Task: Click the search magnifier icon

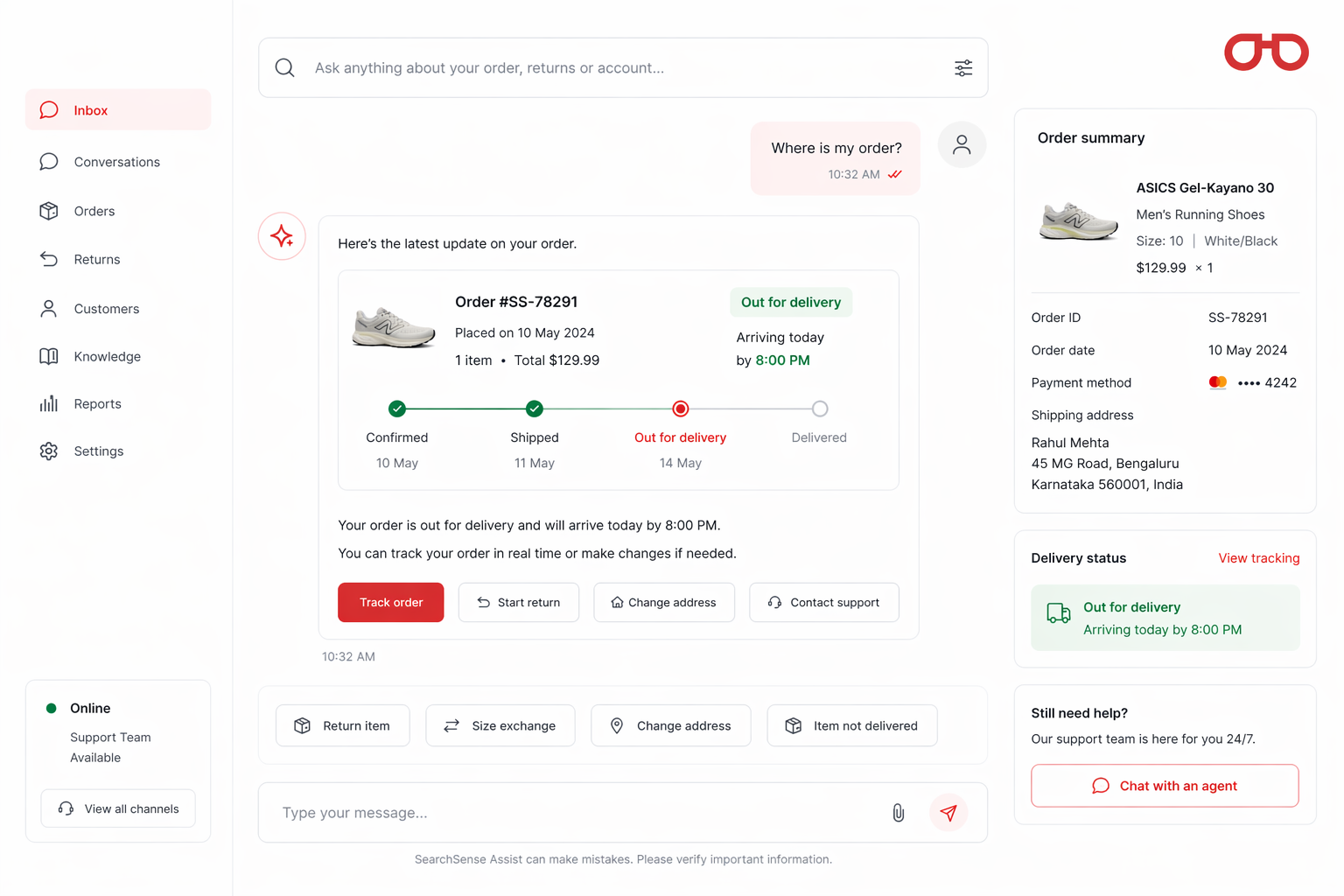Action: [x=284, y=68]
